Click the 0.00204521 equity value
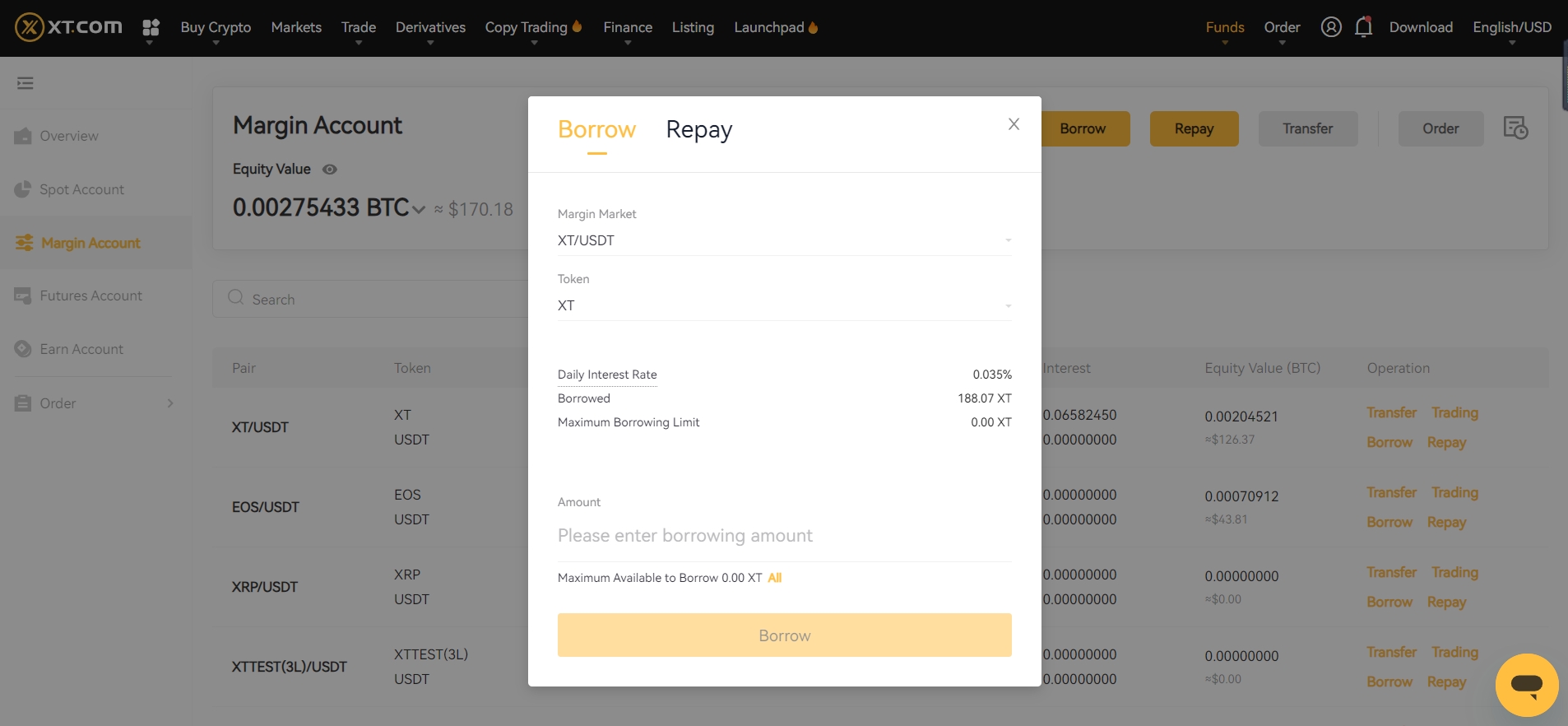Screen dimensions: 1568x726 pyautogui.click(x=1241, y=417)
